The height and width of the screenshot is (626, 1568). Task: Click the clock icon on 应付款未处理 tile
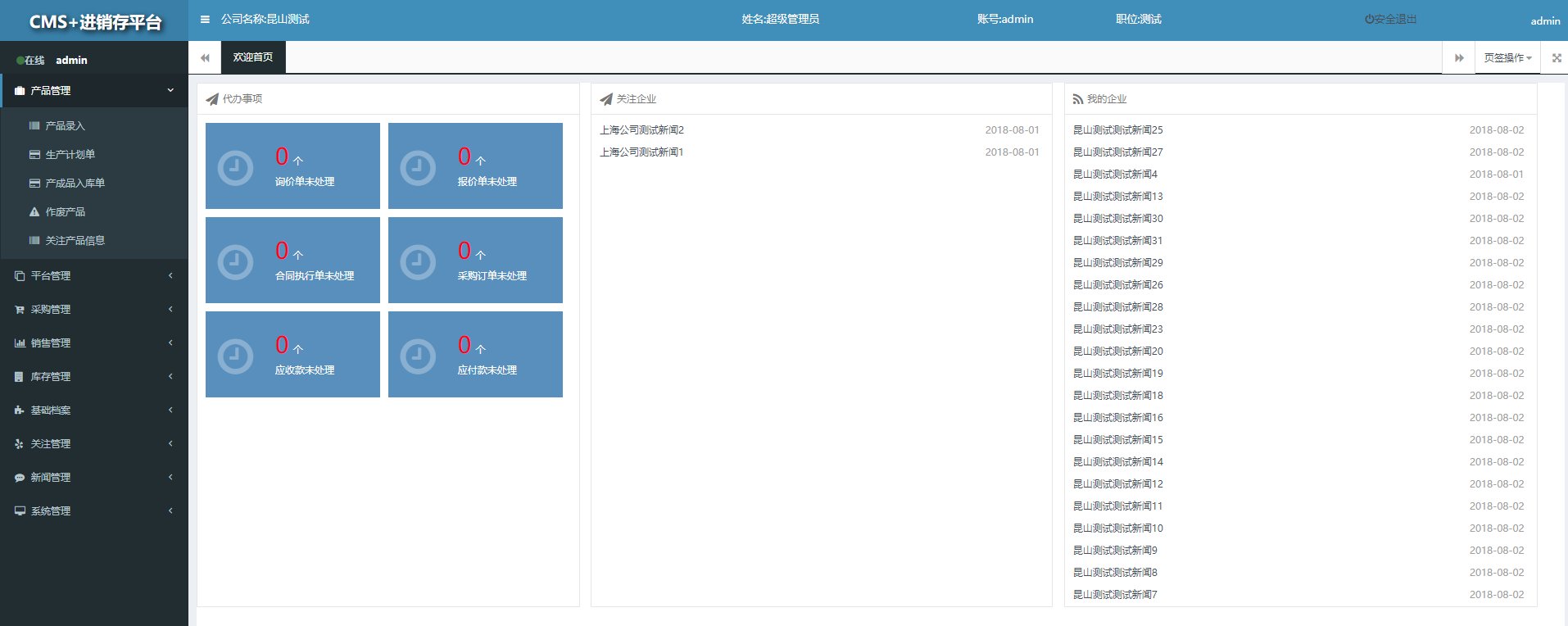[x=418, y=356]
